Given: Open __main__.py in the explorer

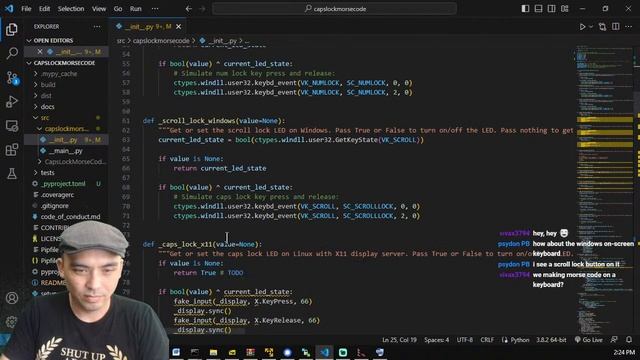Looking at the screenshot, I should 66,151.
